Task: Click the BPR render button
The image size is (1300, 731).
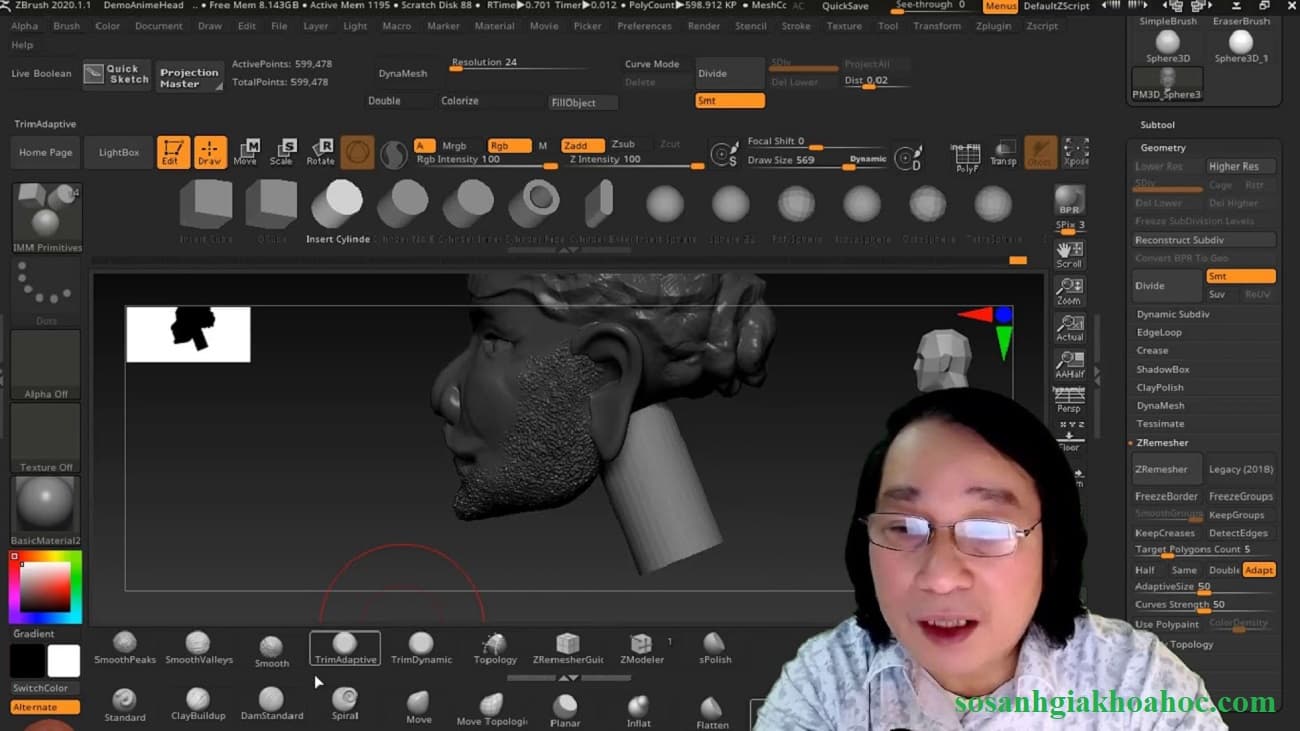Action: pyautogui.click(x=1069, y=200)
